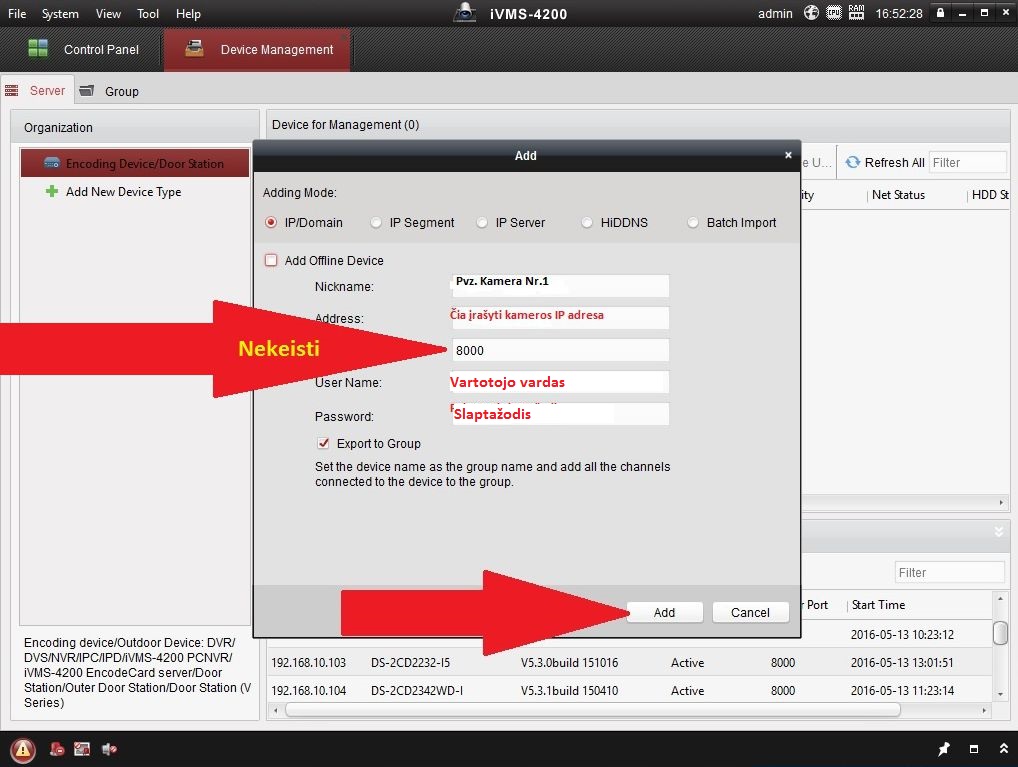Click the Group folder icon
The width and height of the screenshot is (1018, 767).
point(86,90)
